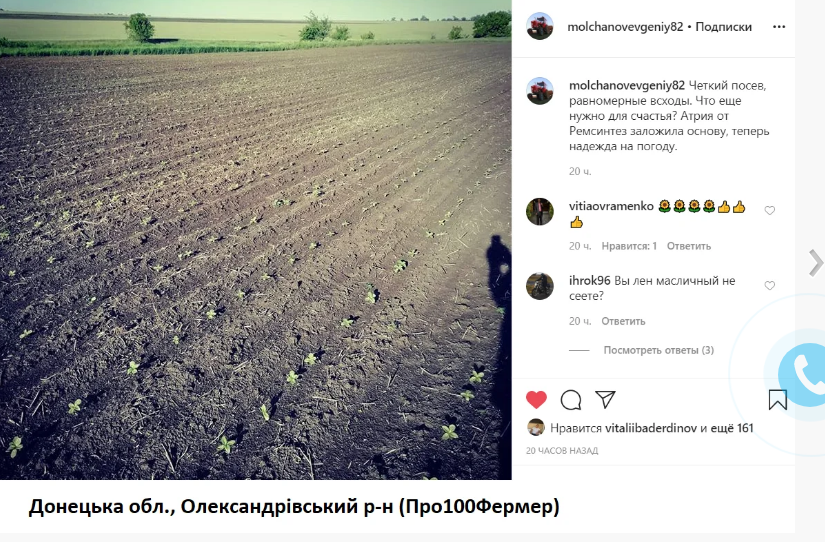Open the three-dot post options menu
Image resolution: width=825 pixels, height=542 pixels.
[779, 27]
